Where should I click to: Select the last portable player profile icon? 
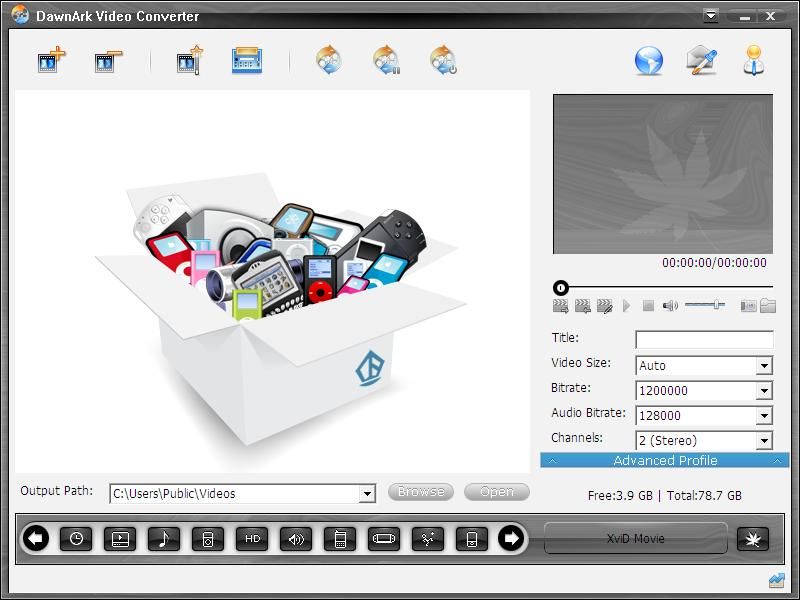tap(471, 539)
